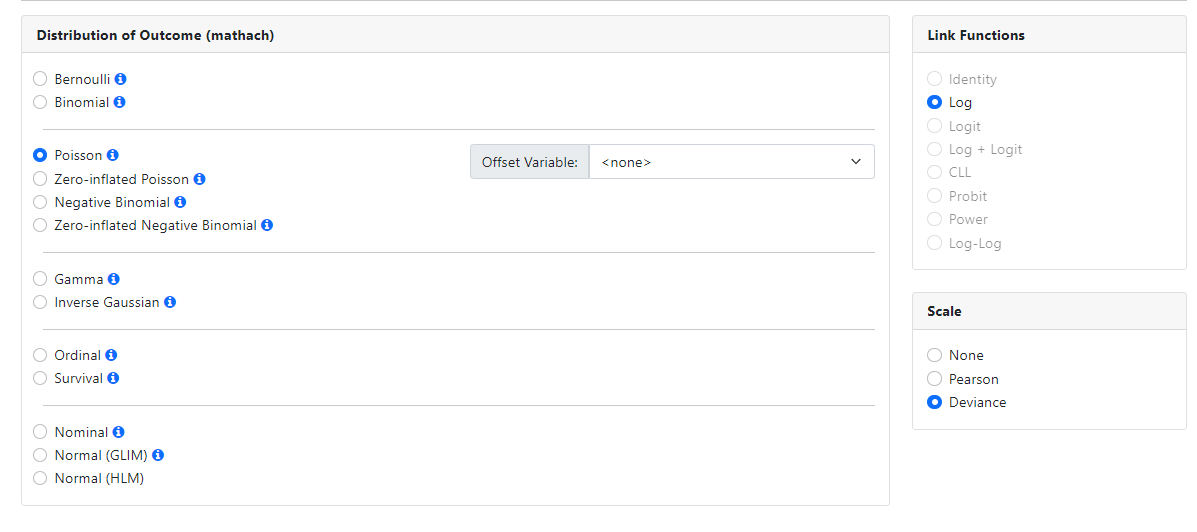The width and height of the screenshot is (1197, 532).
Task: Select Pearson scale option
Action: [x=934, y=379]
